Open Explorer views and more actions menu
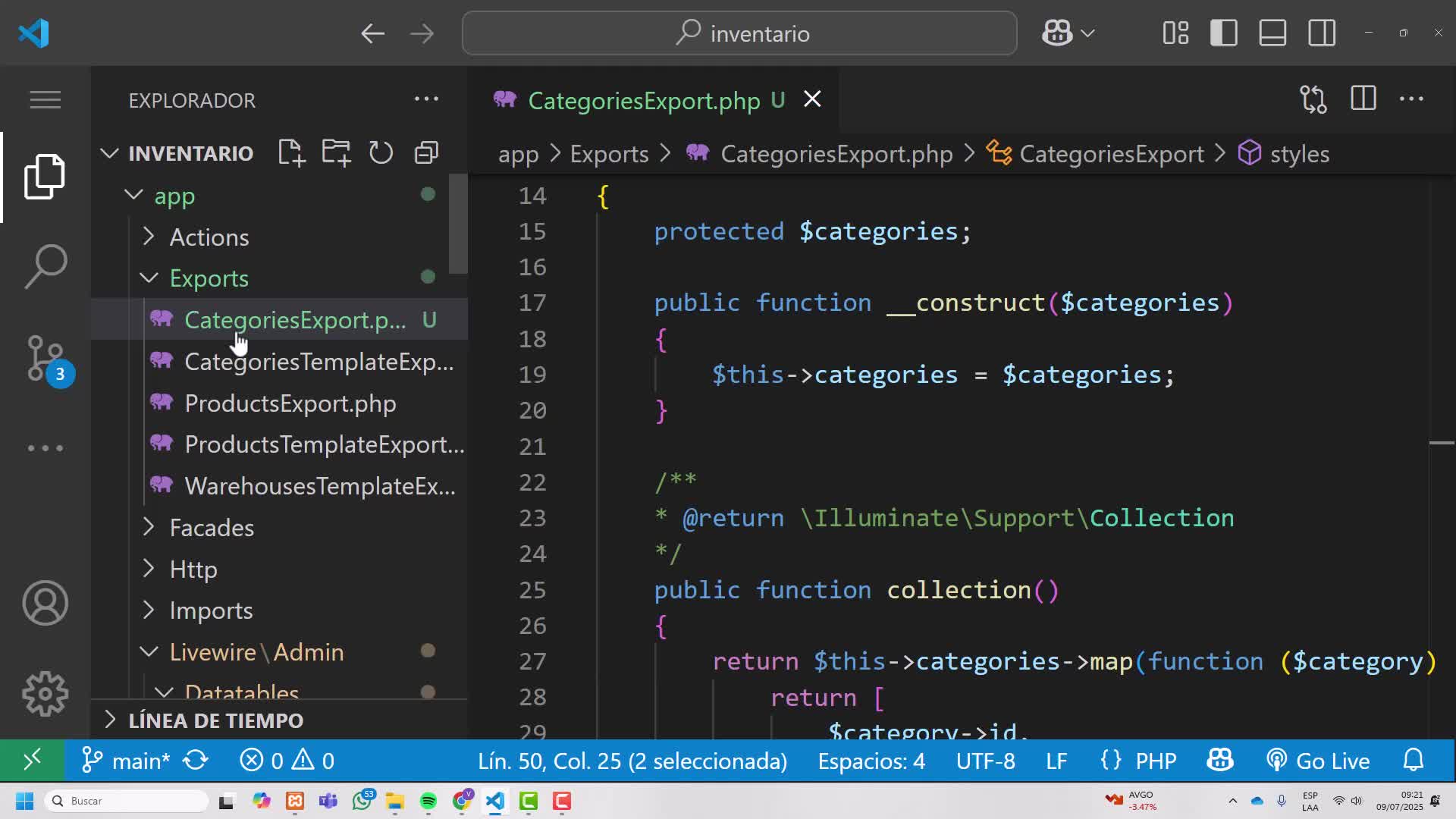 (426, 99)
